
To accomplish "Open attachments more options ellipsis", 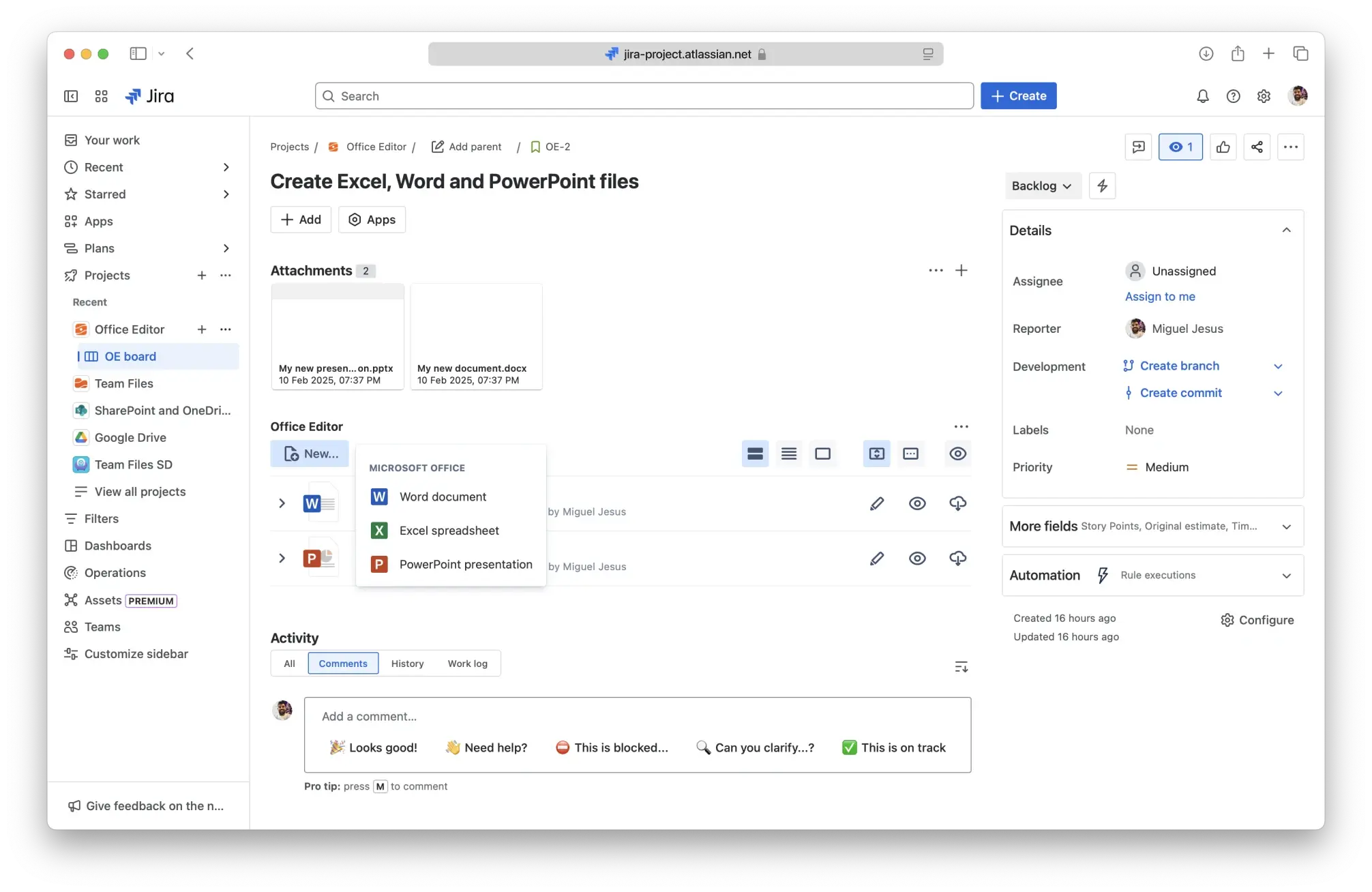I will pyautogui.click(x=936, y=270).
